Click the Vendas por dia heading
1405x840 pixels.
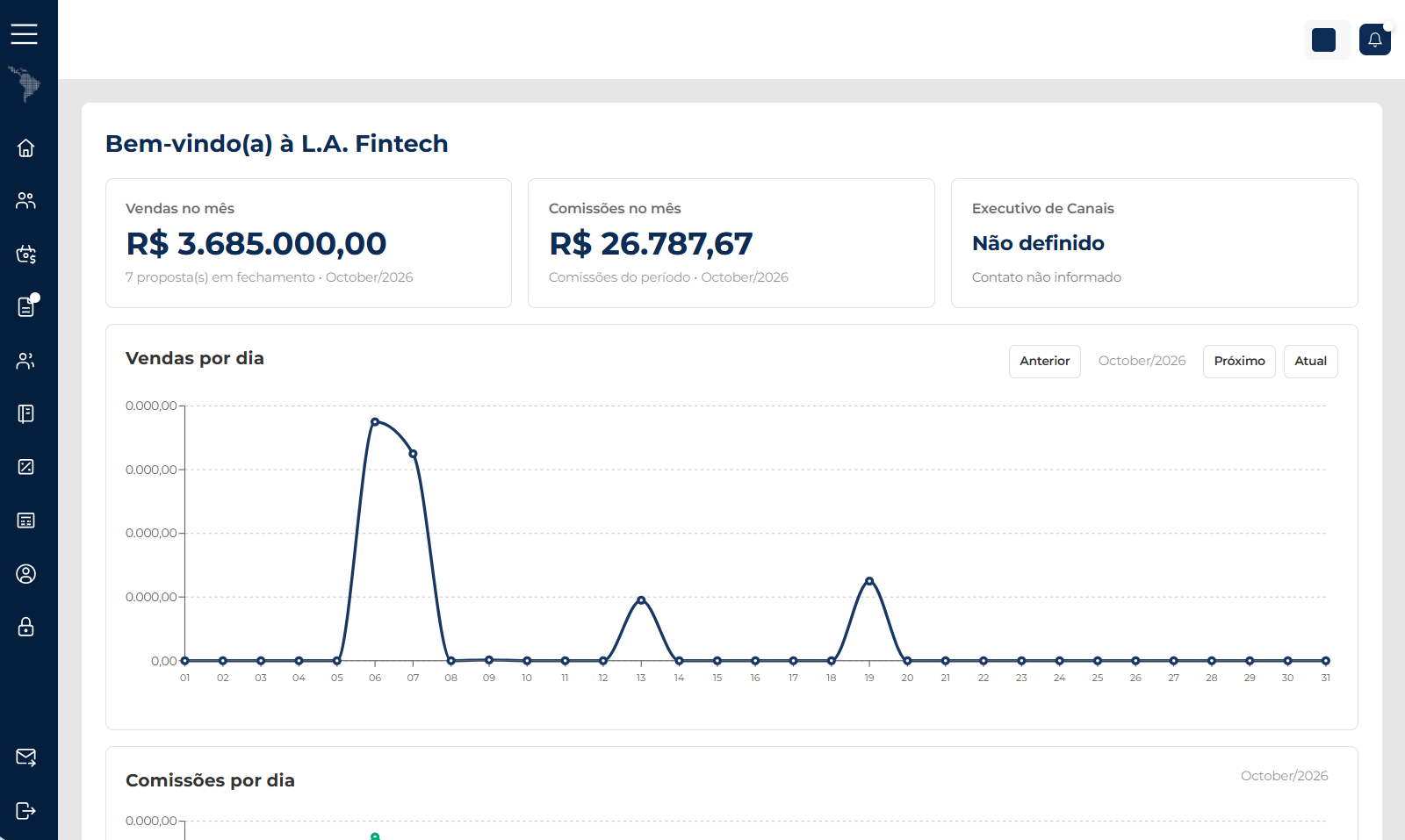click(195, 358)
